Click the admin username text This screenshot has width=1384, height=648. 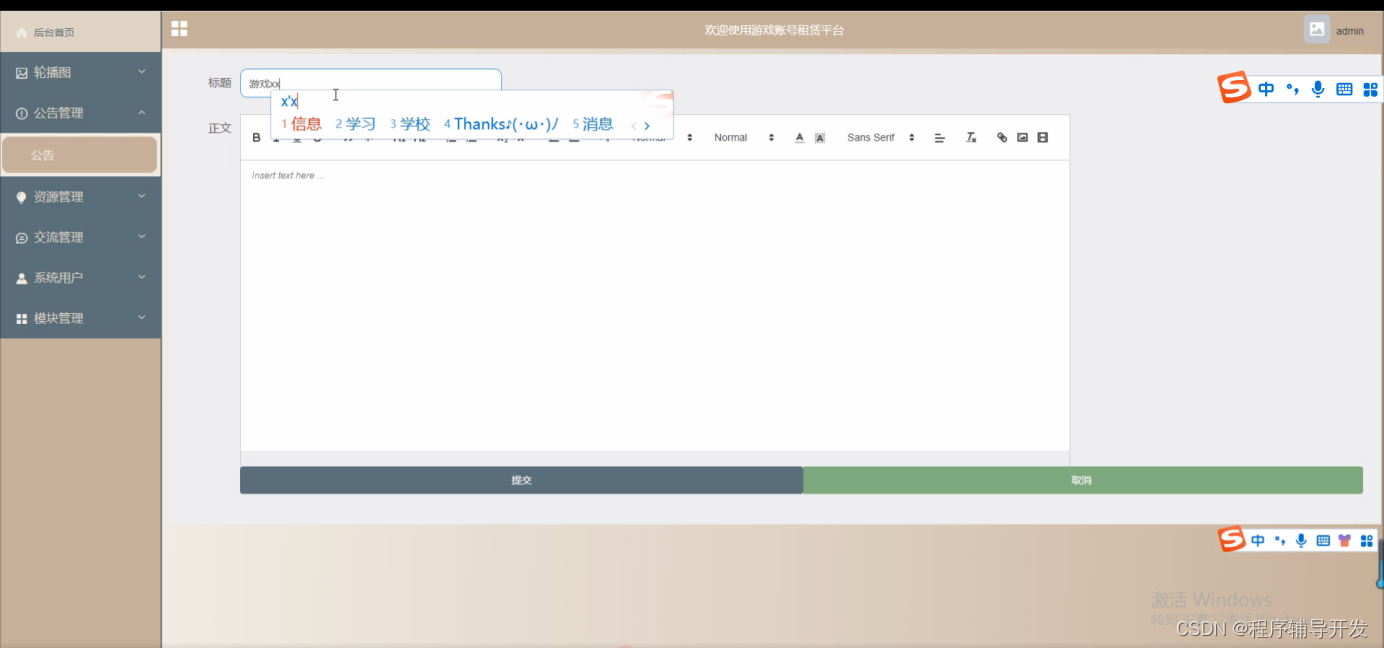point(1350,31)
